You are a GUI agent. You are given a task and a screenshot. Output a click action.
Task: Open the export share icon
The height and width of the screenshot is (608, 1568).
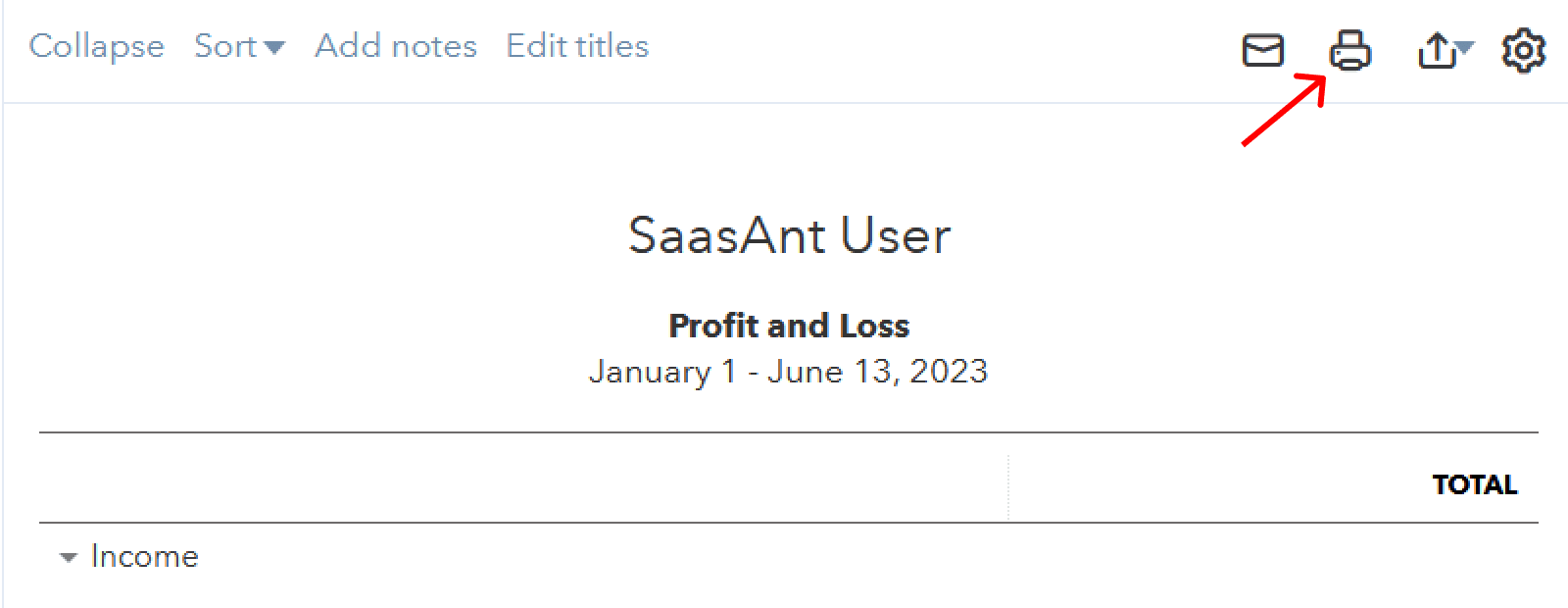point(1436,50)
